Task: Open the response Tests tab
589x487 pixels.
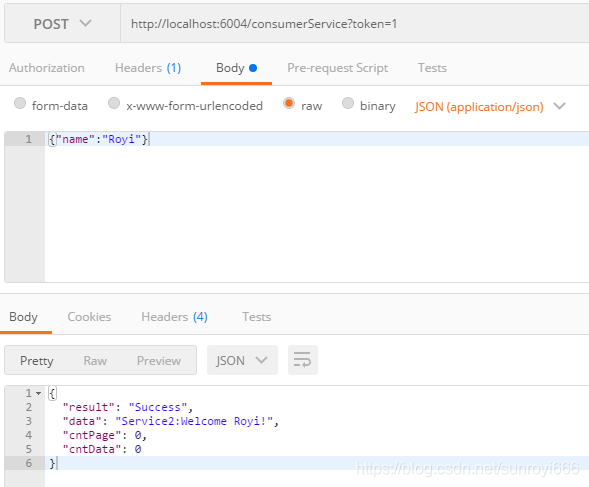Action: click(257, 317)
